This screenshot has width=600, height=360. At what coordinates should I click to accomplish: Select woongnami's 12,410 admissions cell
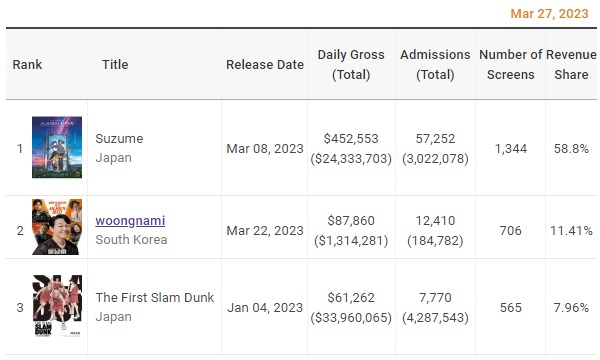(435, 221)
